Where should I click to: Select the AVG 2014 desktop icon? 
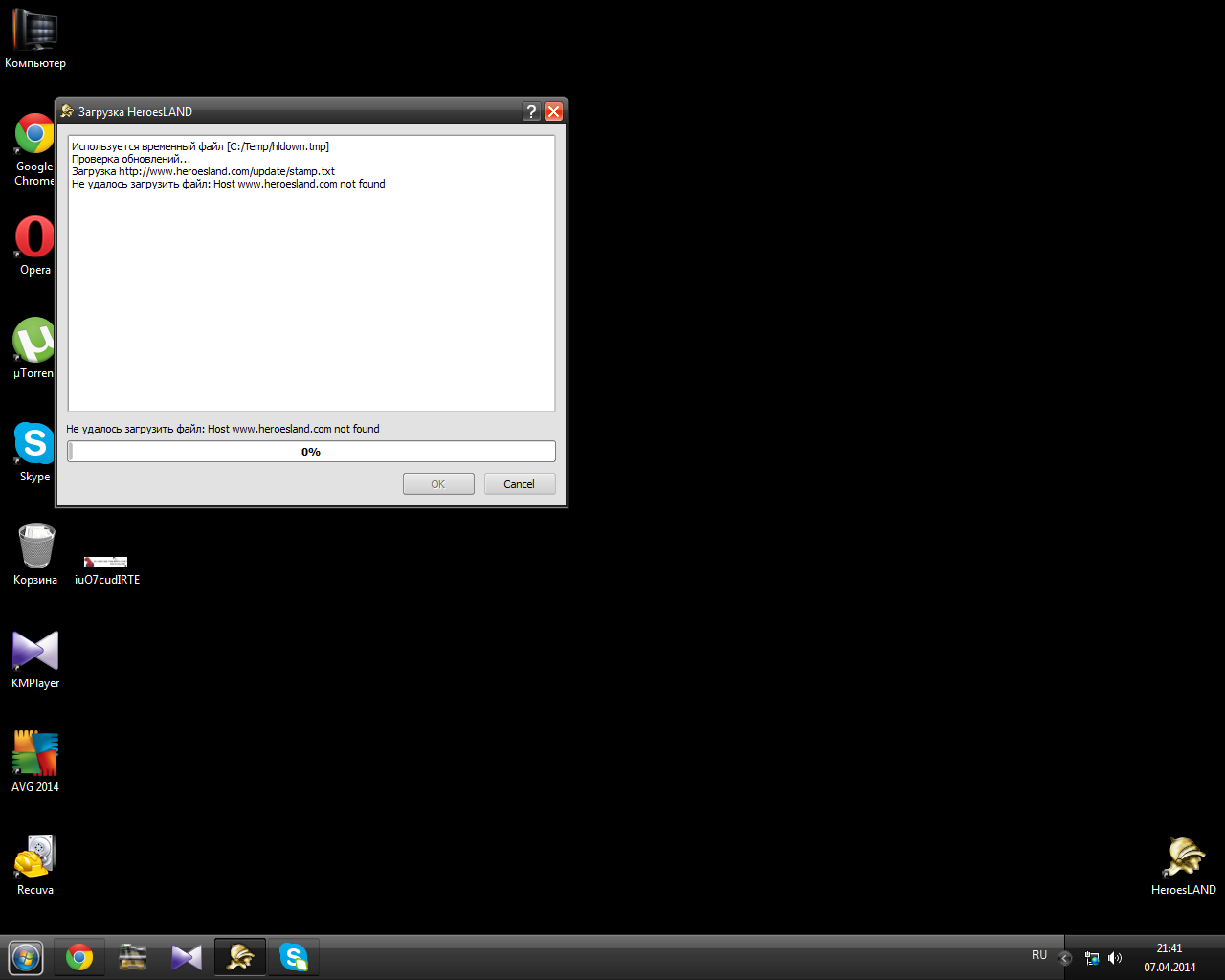click(35, 755)
